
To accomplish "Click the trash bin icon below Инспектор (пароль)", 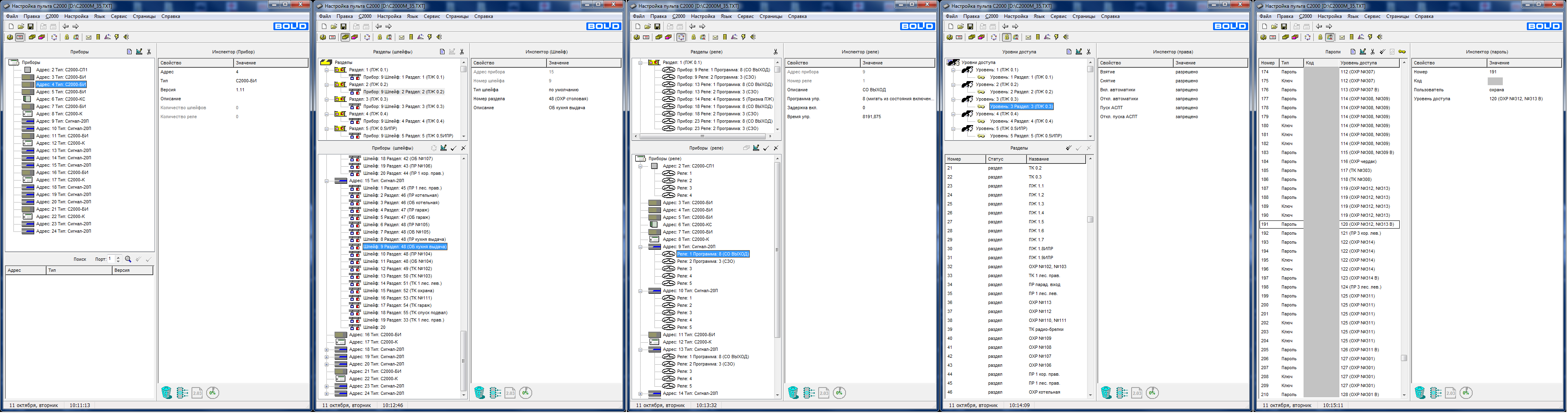I will point(1420,393).
